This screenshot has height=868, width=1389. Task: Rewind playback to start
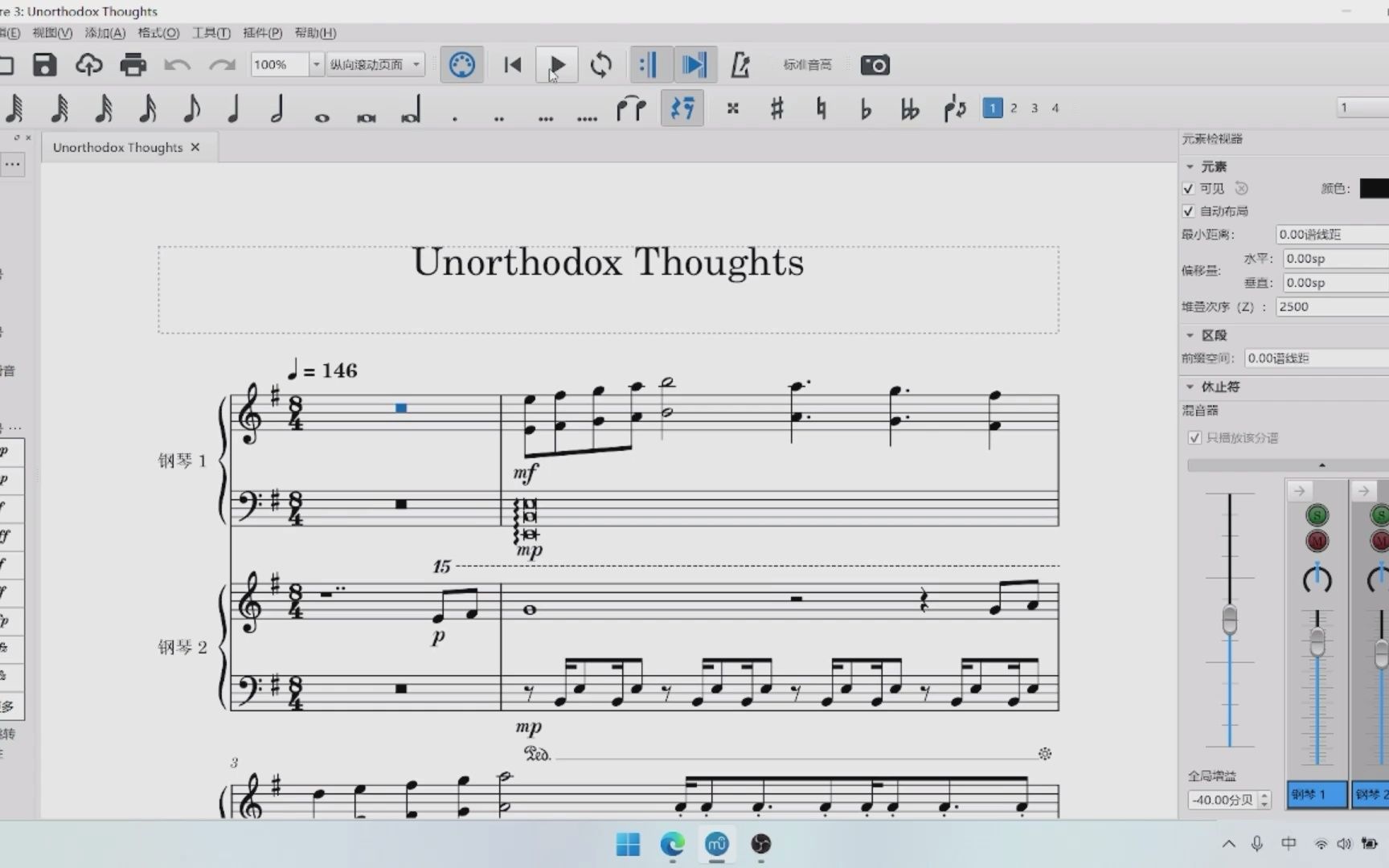512,64
